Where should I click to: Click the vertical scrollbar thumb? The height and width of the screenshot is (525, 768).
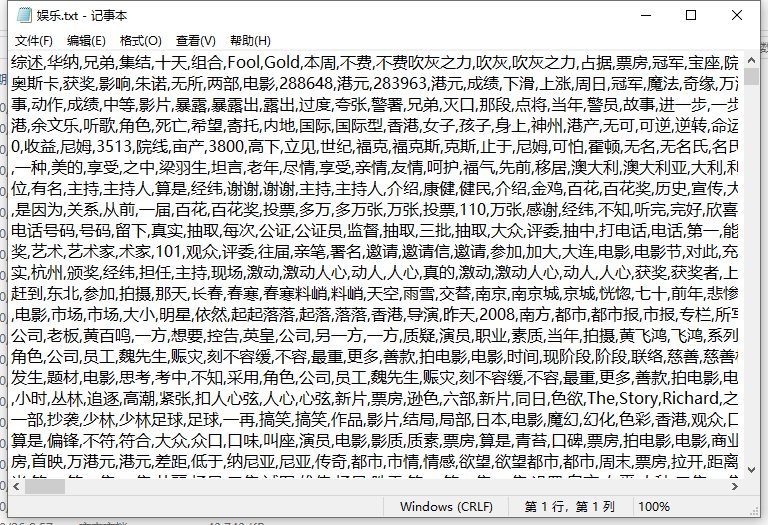pos(751,76)
